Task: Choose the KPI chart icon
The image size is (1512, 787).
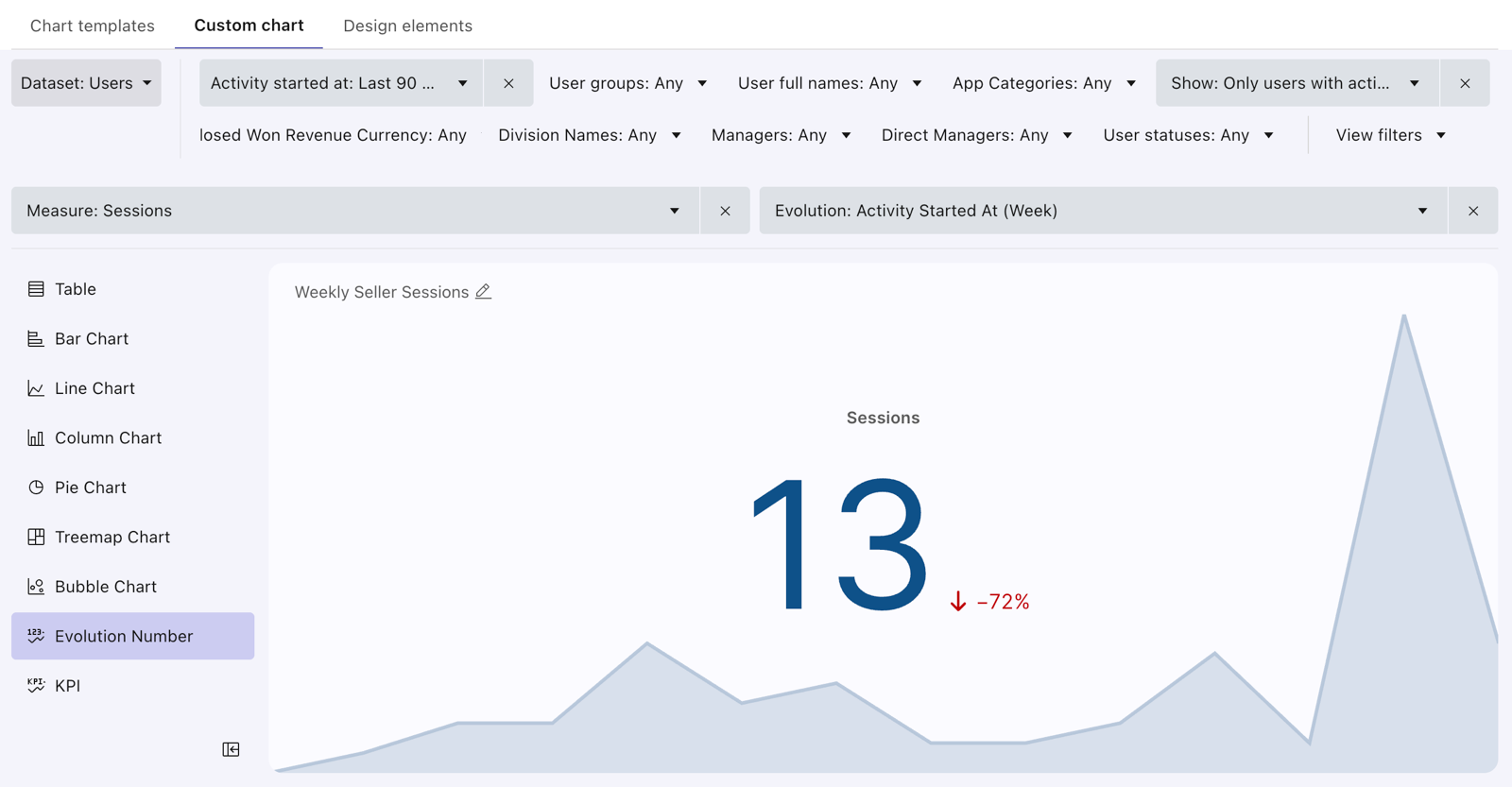Action: [36, 686]
